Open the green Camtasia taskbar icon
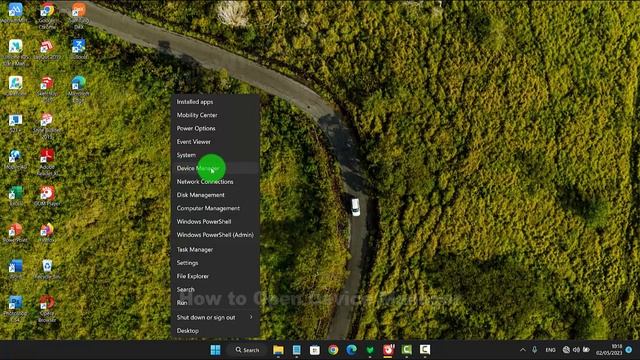640x360 pixels. (407, 350)
